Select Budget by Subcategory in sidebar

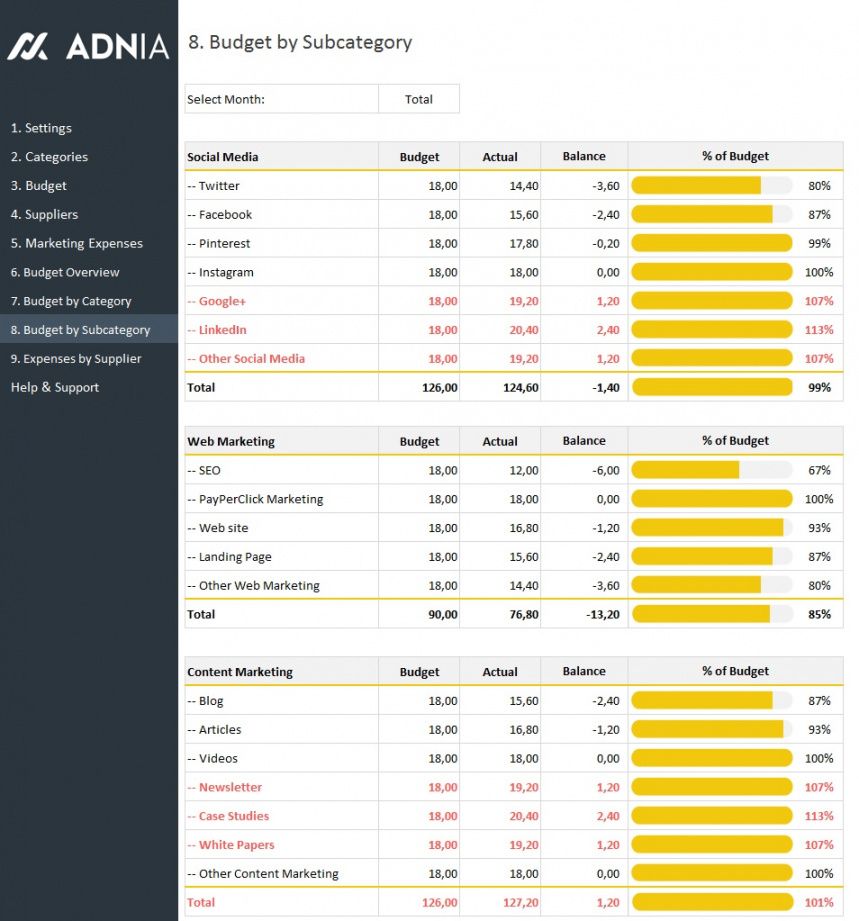pos(80,330)
